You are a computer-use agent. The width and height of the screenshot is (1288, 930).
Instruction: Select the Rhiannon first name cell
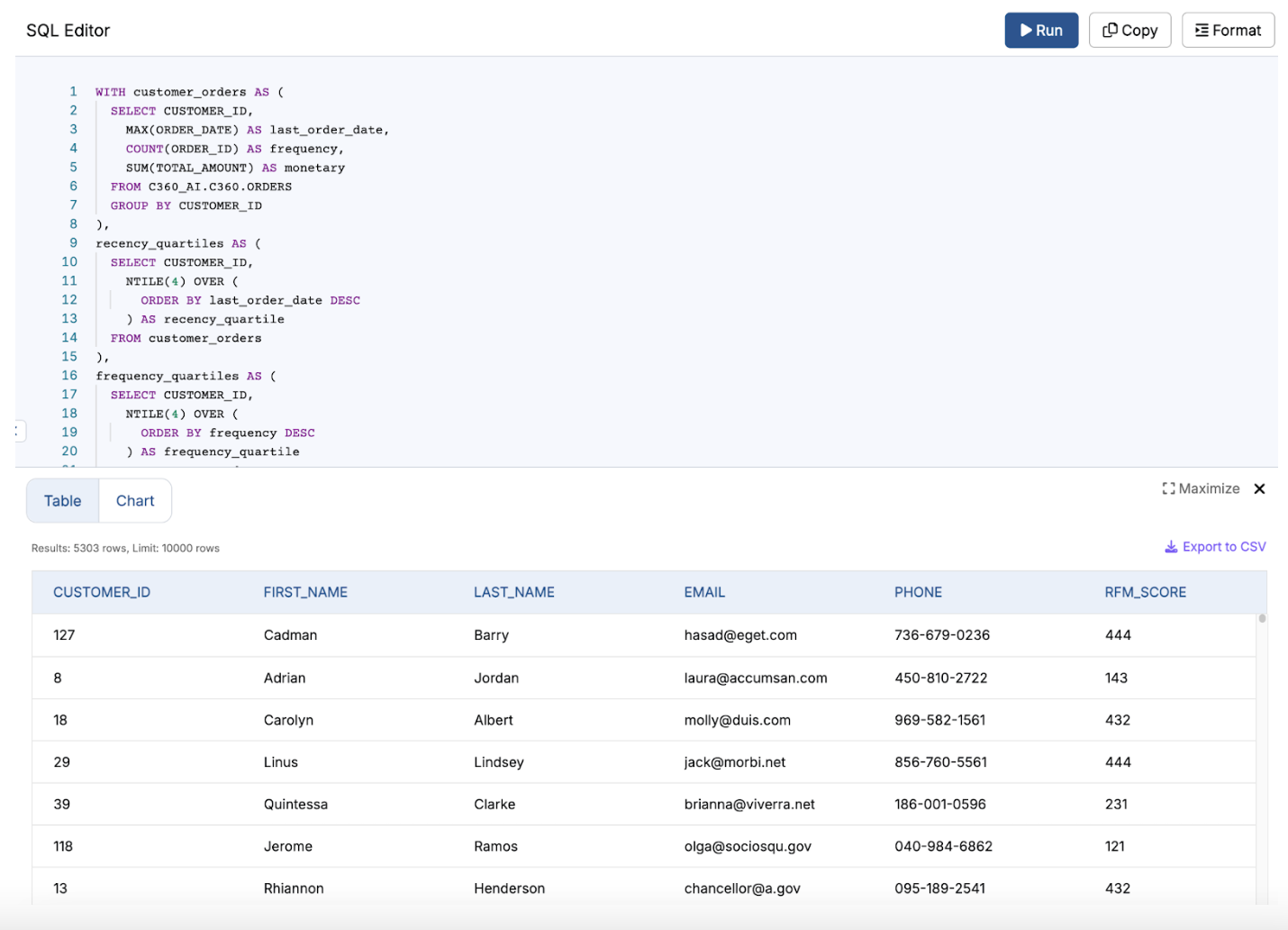[x=294, y=889]
